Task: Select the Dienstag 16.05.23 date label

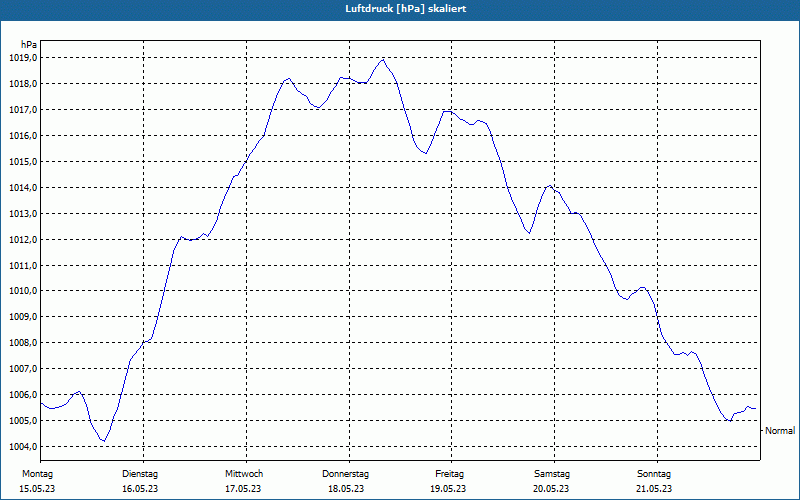Action: point(140,481)
